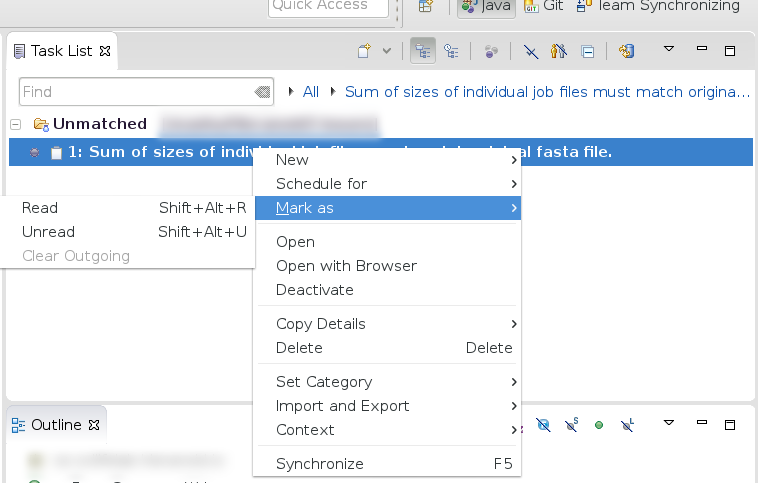758x483 pixels.
Task: Click the Quick Access search field
Action: pyautogui.click(x=328, y=7)
